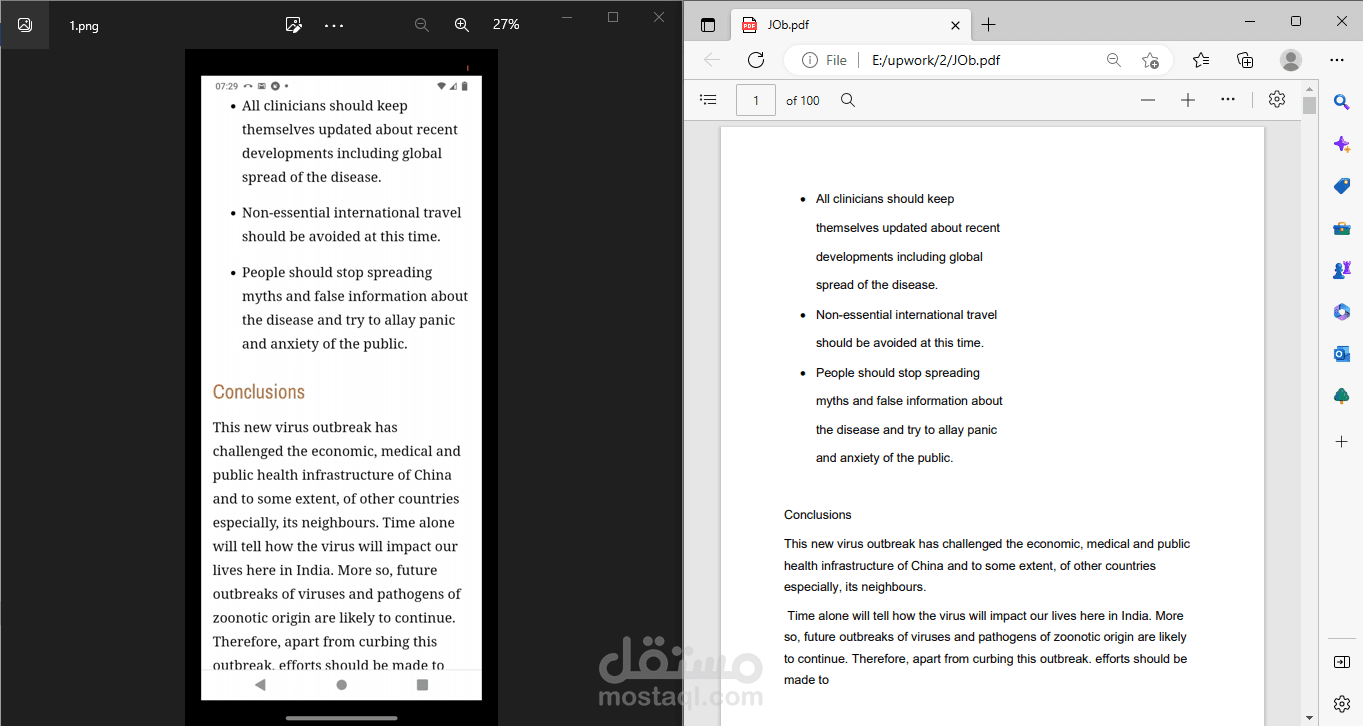Open Tools briefcase in Edge sidebar
Image resolution: width=1363 pixels, height=726 pixels.
point(1342,228)
